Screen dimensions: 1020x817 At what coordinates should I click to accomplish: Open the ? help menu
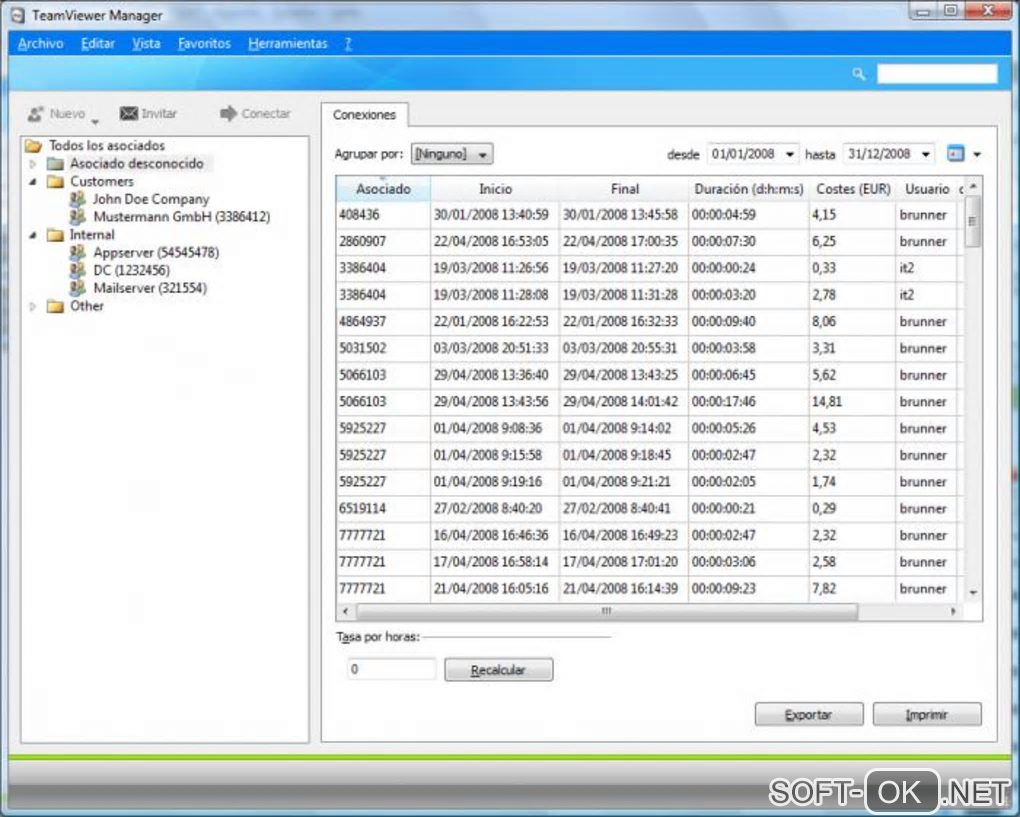tap(348, 44)
